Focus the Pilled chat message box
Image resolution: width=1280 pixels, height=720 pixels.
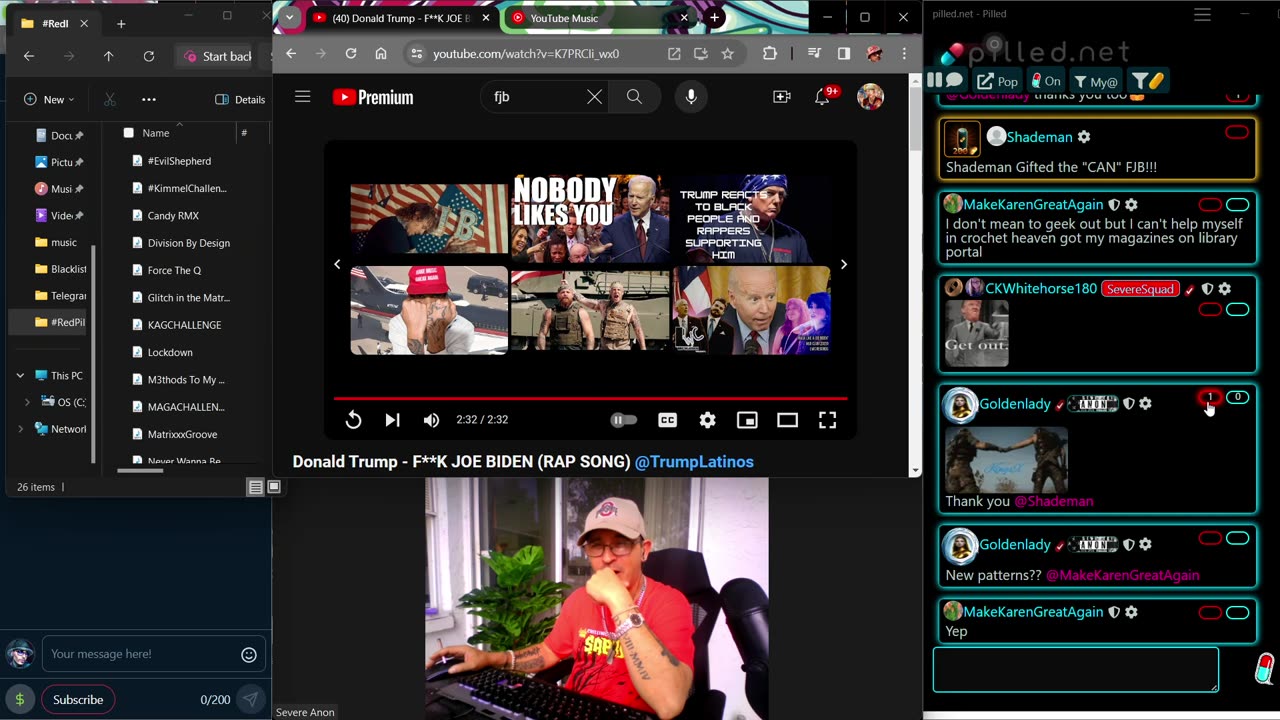pos(1076,670)
